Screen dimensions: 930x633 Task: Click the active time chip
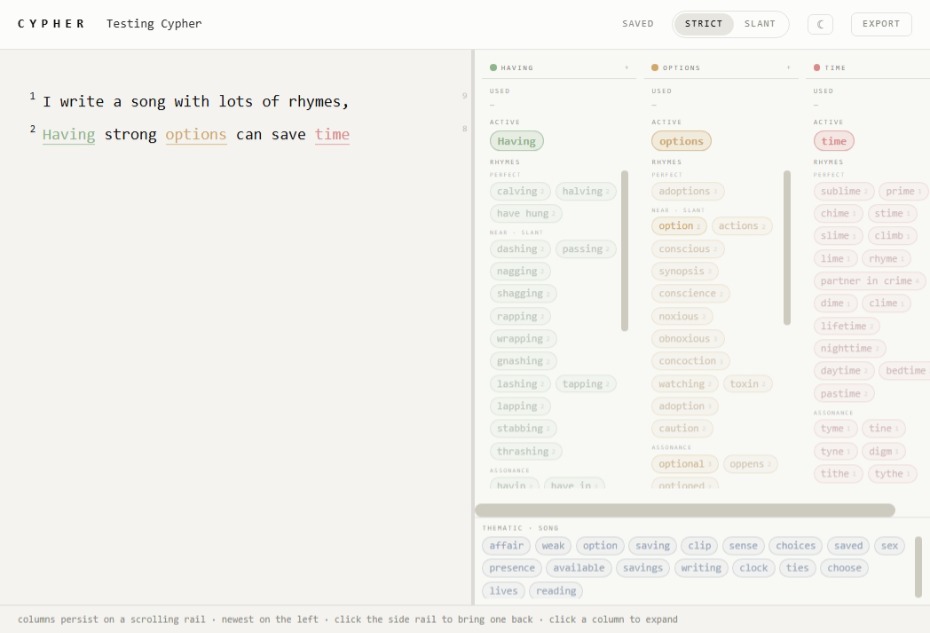[833, 141]
